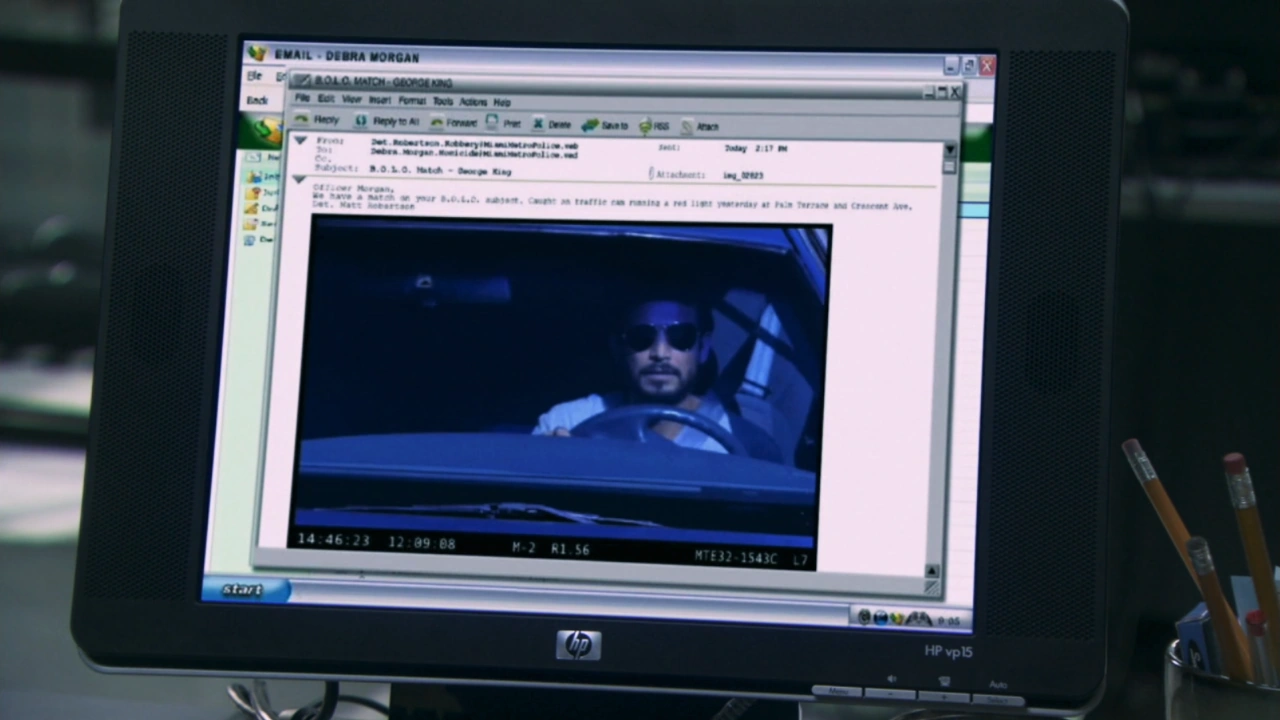Click the Email - Debra Morgan window title icon
1280x720 pixels.
(x=257, y=53)
